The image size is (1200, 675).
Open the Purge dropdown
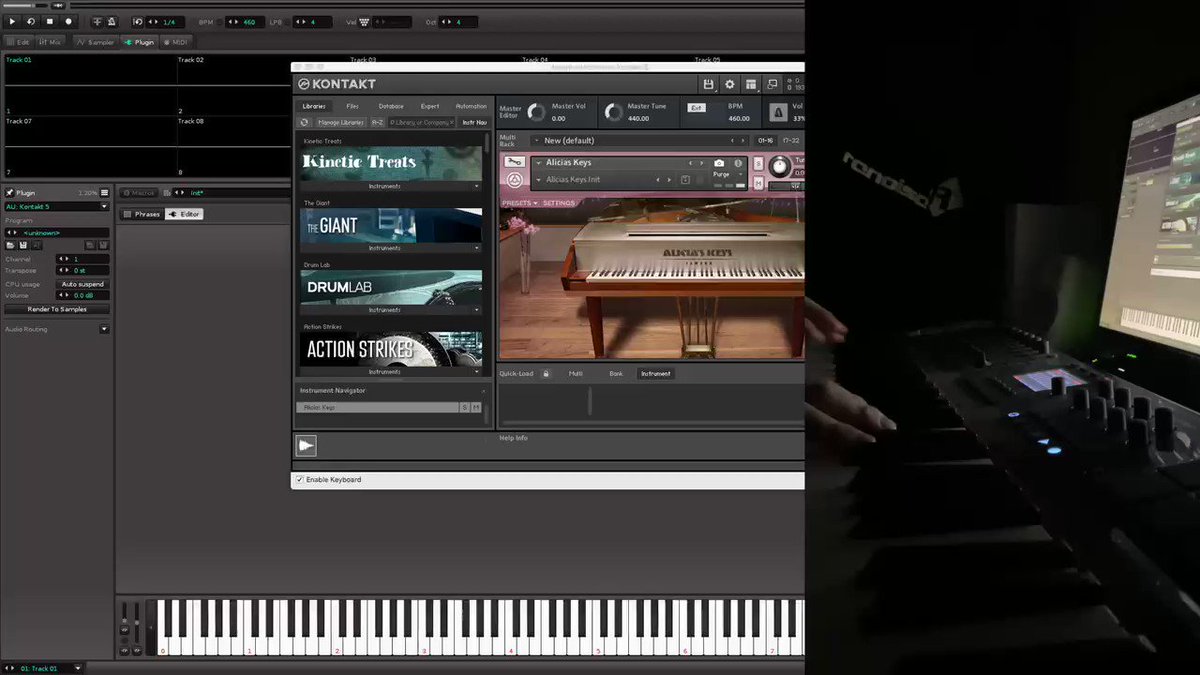(x=729, y=174)
